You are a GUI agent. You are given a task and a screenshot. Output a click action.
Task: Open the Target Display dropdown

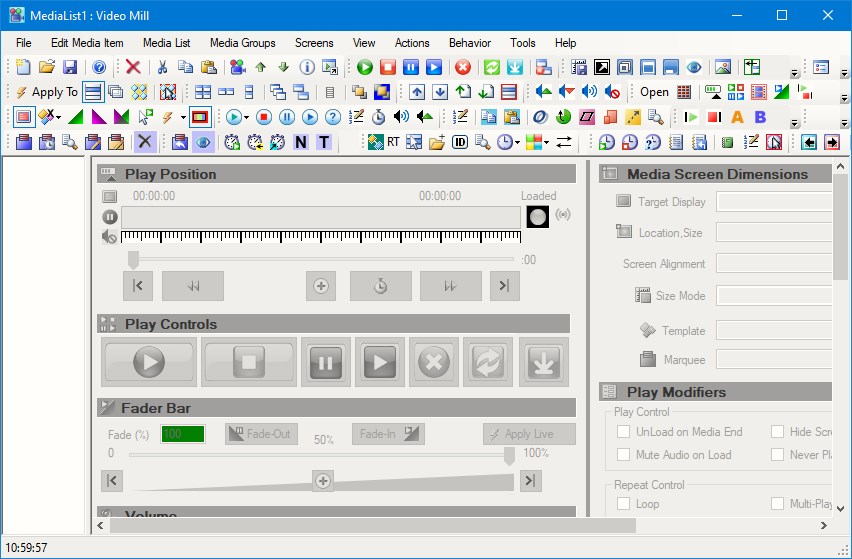(775, 202)
